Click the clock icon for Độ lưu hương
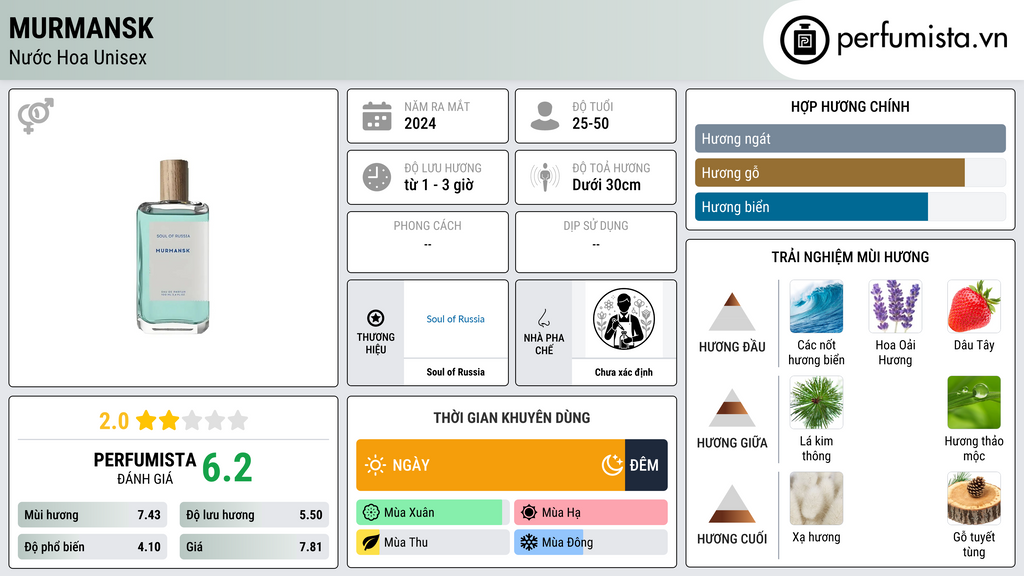The width and height of the screenshot is (1024, 576). tap(377, 177)
